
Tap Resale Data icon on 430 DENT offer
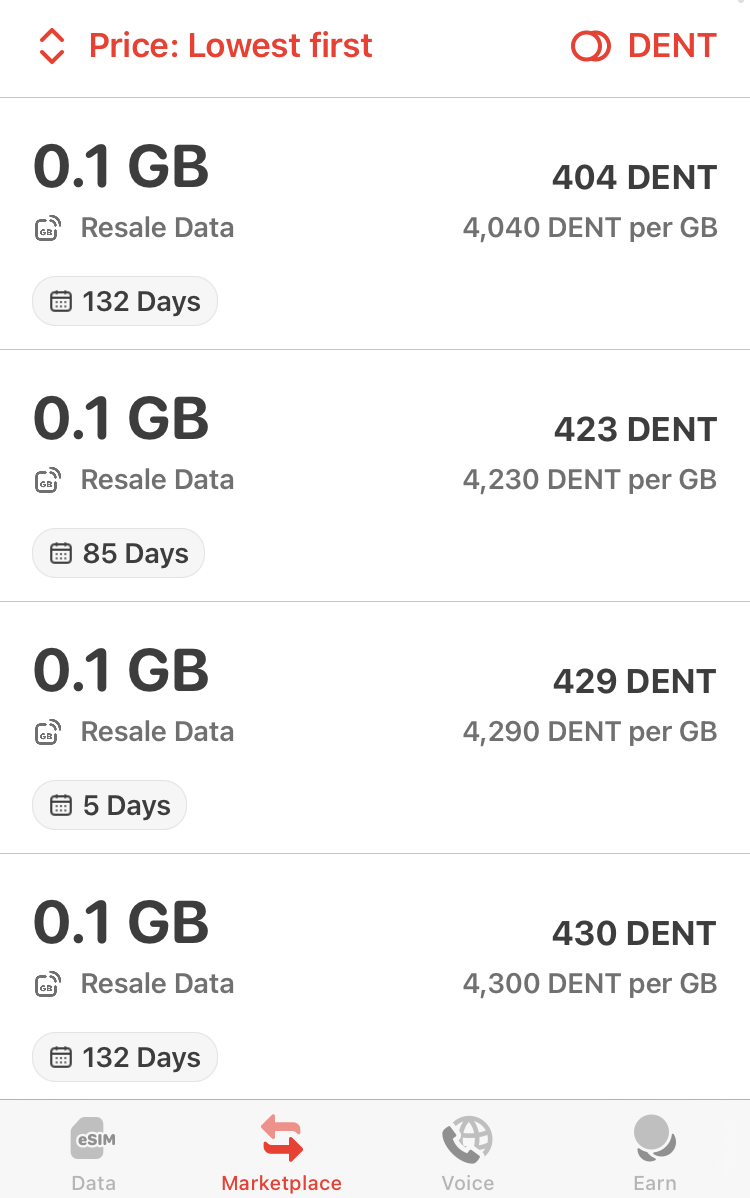(x=48, y=985)
